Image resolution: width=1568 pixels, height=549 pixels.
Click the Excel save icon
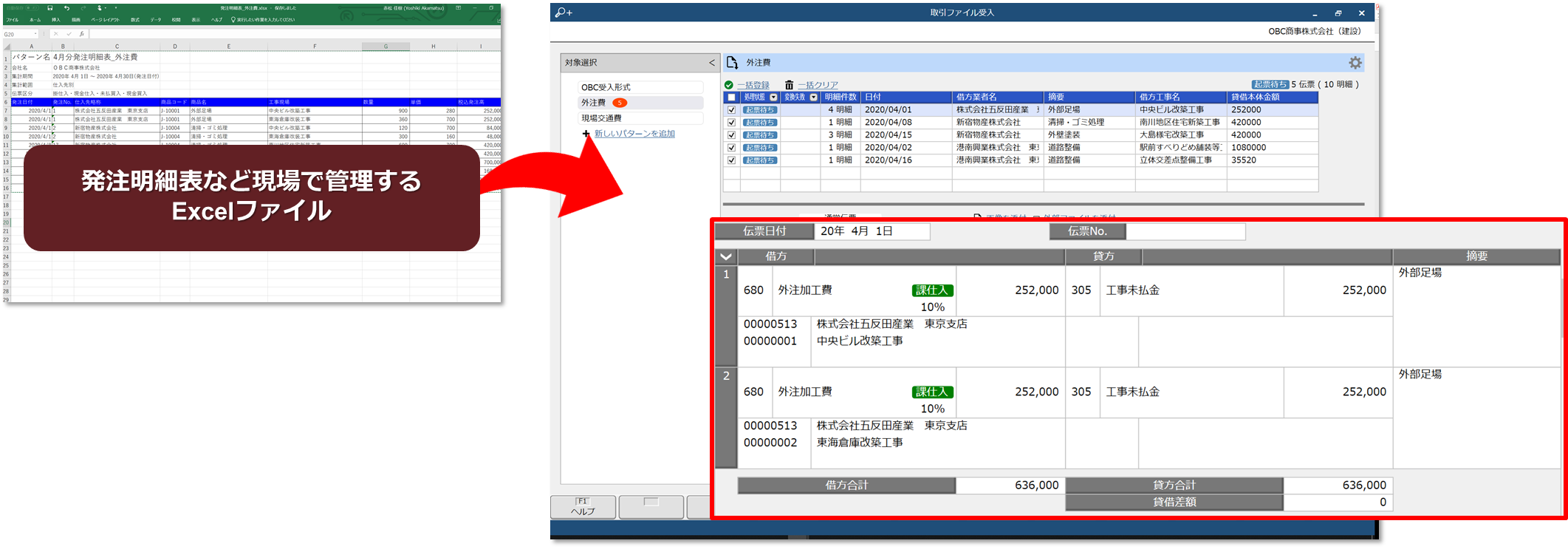[x=50, y=8]
